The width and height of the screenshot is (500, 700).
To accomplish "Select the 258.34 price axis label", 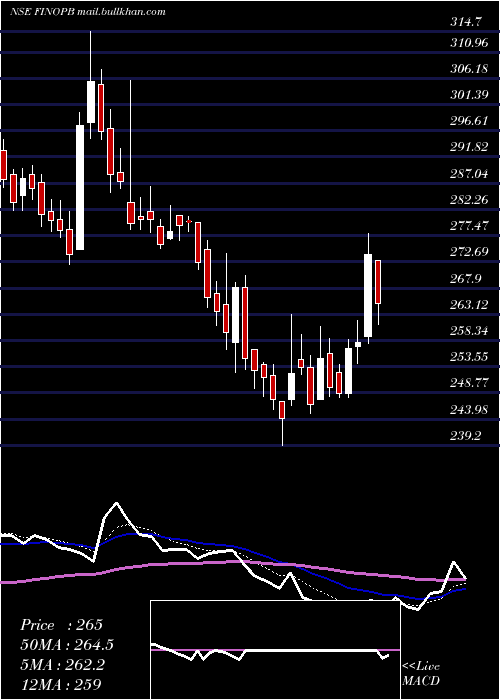I will click(470, 331).
